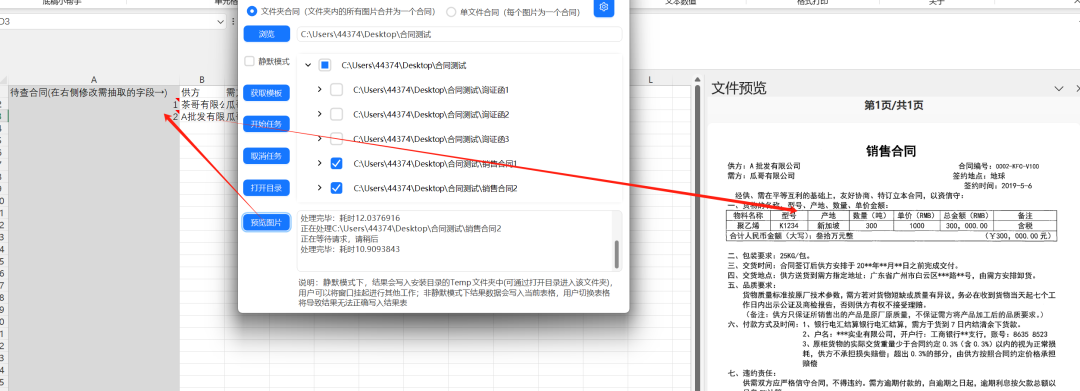
Task: Click the dots handle beside name box
Action: tap(233, 22)
